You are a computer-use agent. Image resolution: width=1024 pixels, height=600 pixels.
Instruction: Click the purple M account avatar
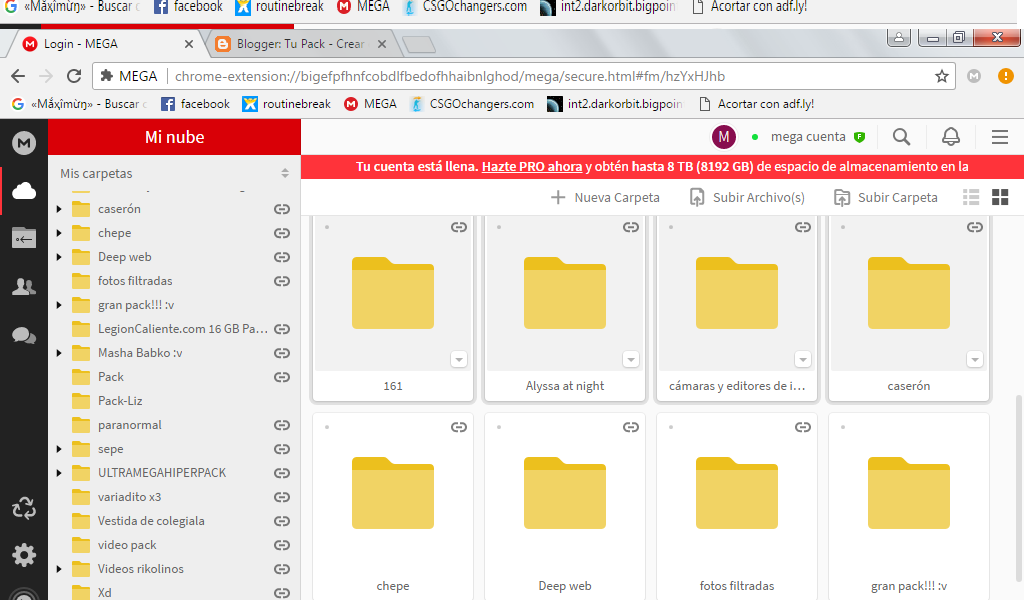coord(724,136)
